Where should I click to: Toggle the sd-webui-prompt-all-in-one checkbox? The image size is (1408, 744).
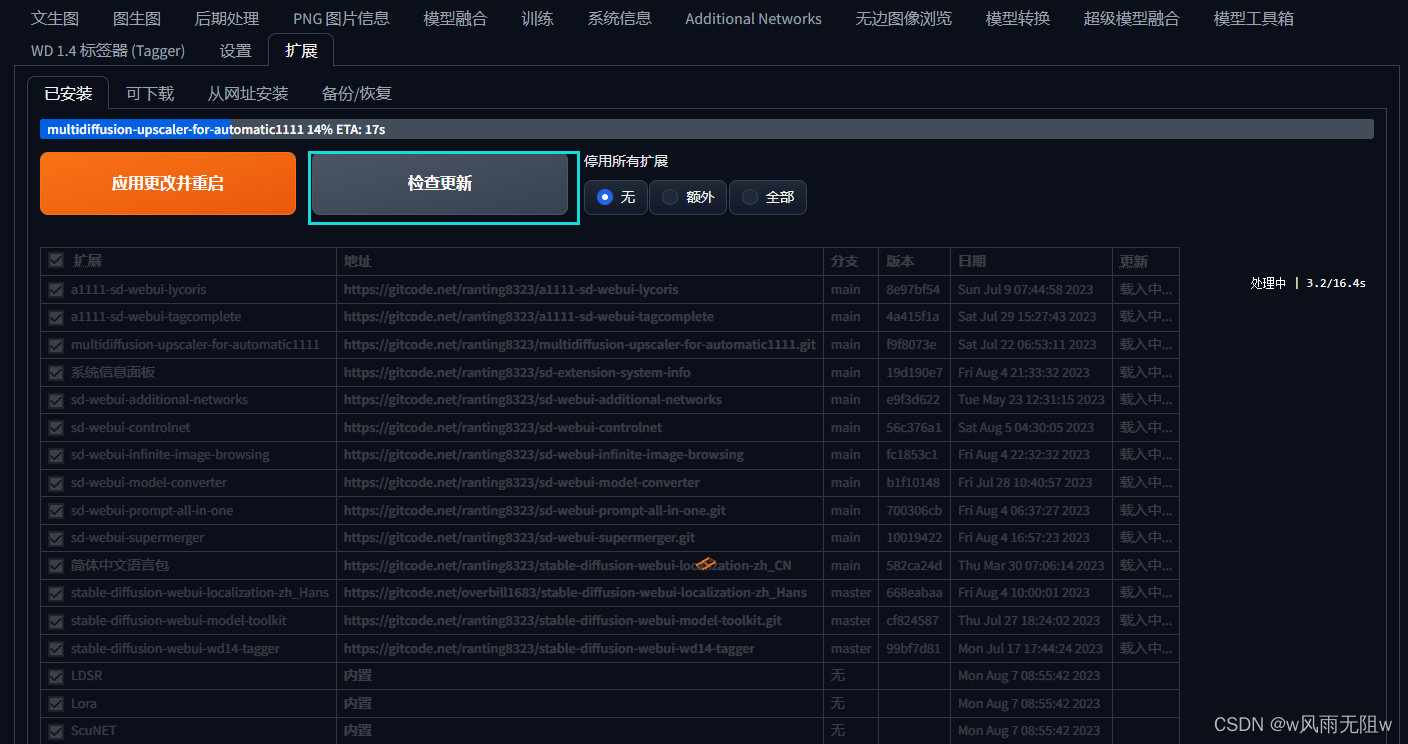[56, 510]
